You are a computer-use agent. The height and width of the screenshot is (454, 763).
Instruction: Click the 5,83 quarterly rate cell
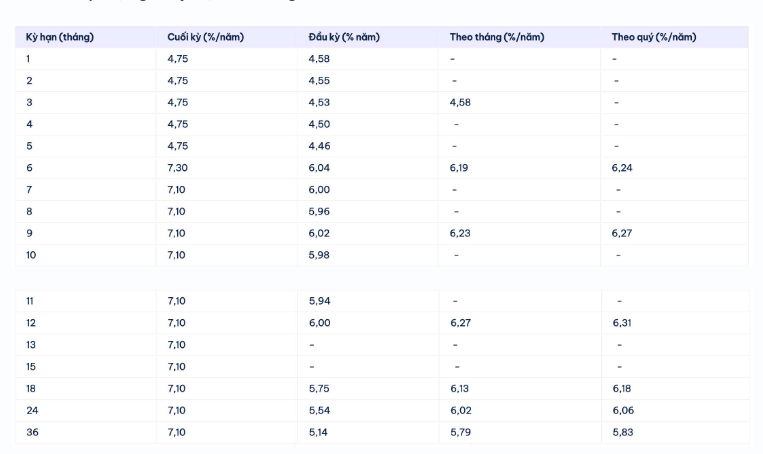pyautogui.click(x=622, y=432)
